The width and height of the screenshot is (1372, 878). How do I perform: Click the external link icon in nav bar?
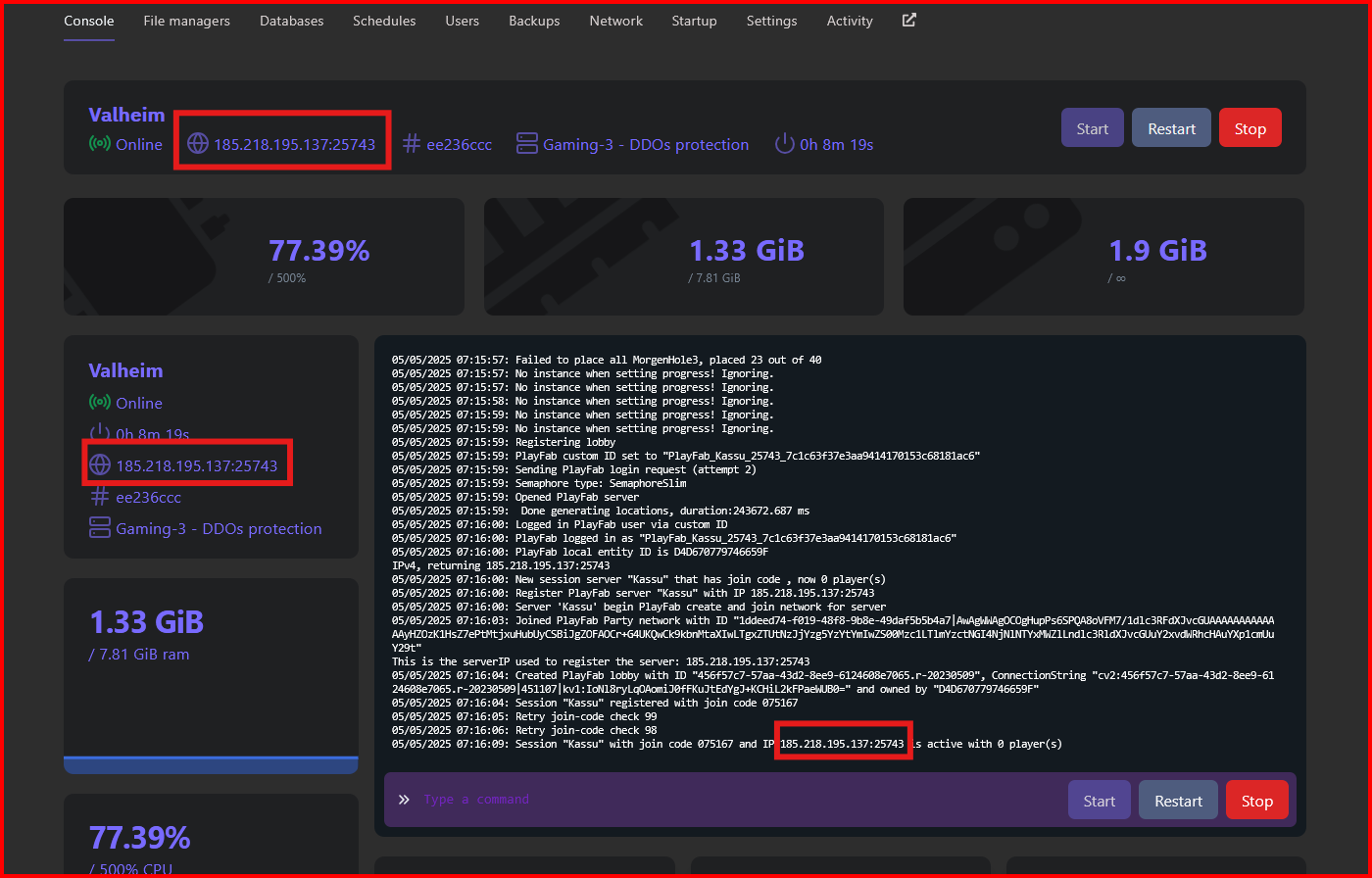(909, 20)
